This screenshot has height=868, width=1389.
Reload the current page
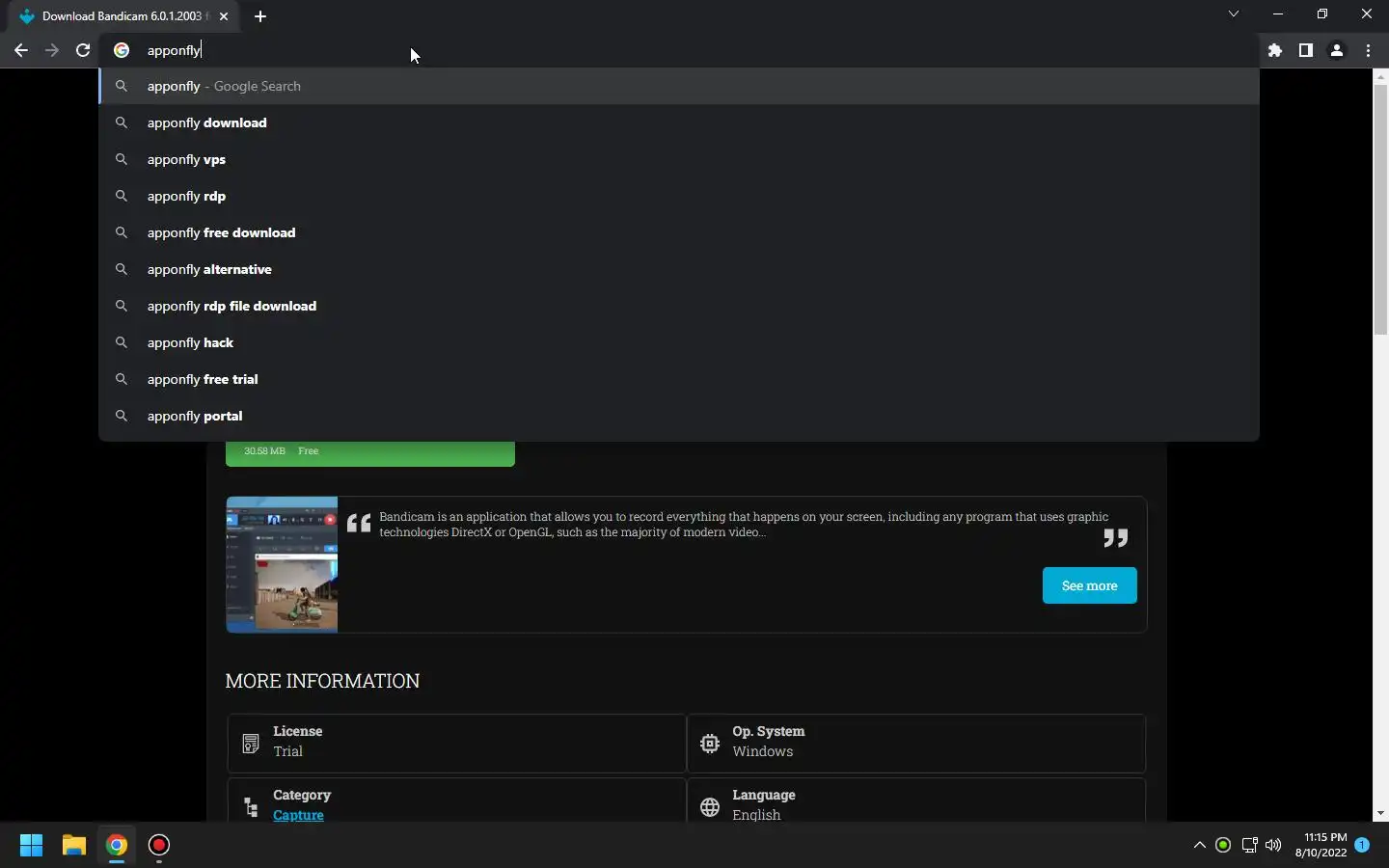tap(83, 50)
